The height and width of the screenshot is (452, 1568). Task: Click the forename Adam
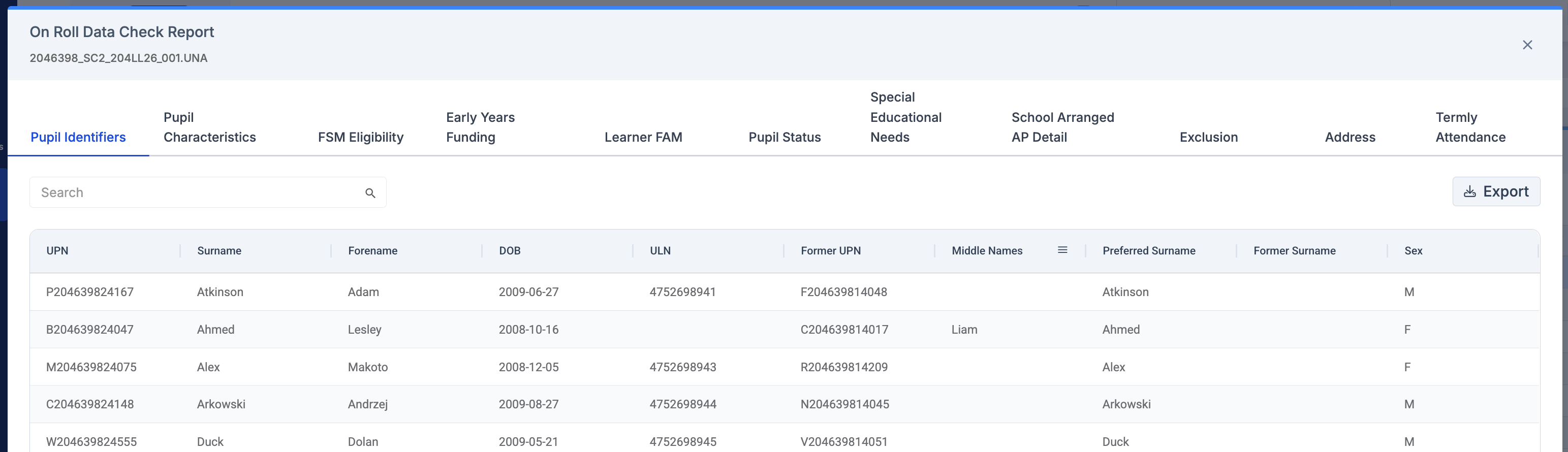pos(363,292)
